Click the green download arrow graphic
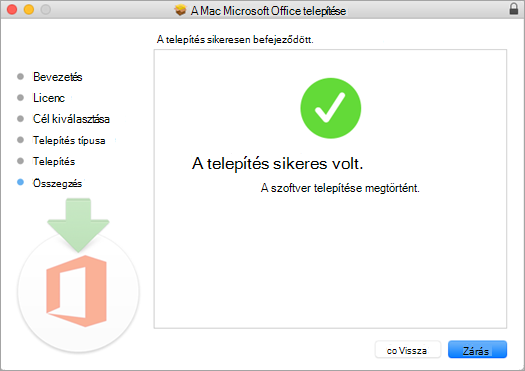The height and width of the screenshot is (371, 525). 78,225
